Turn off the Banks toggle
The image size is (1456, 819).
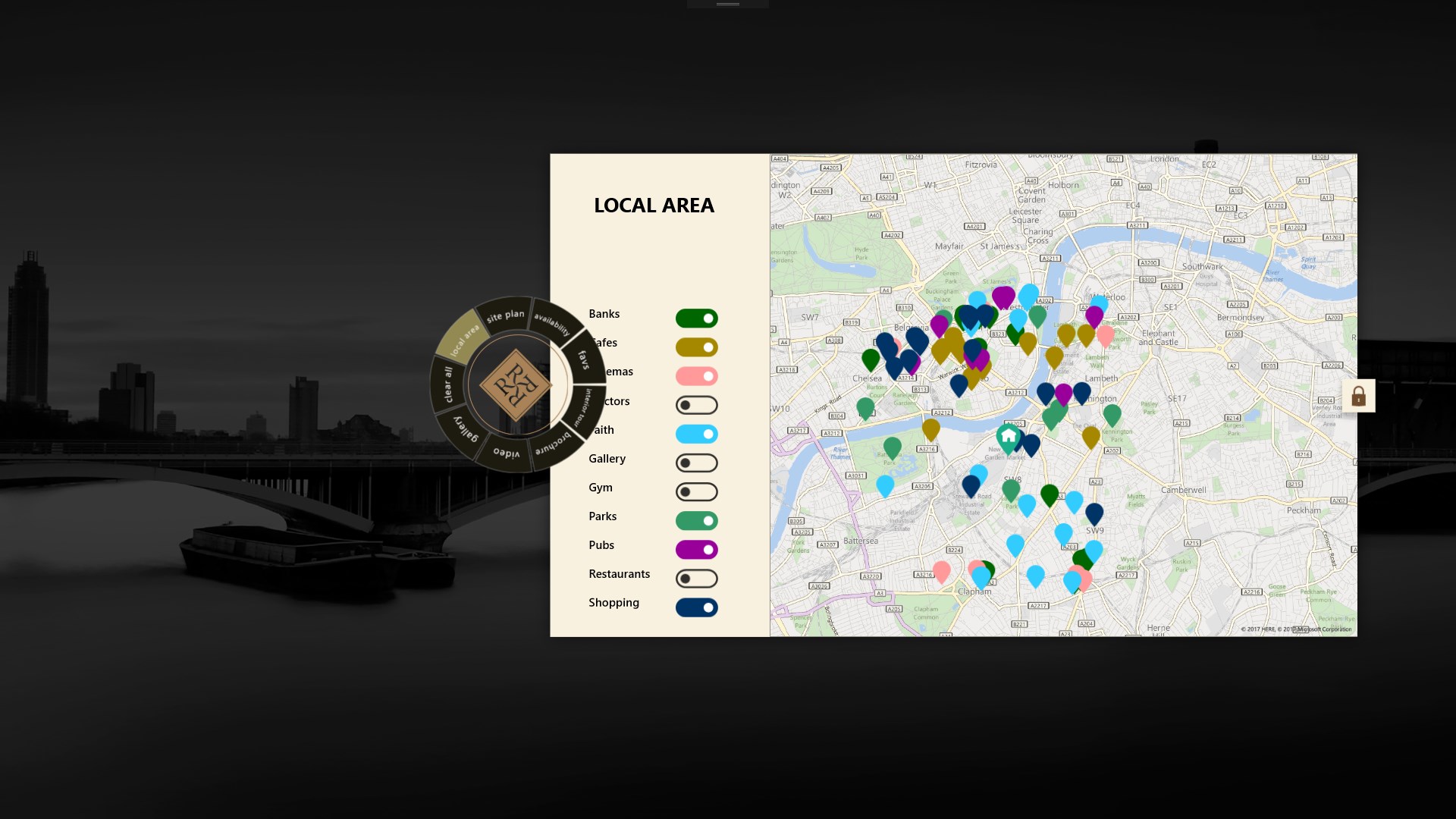[x=696, y=318]
